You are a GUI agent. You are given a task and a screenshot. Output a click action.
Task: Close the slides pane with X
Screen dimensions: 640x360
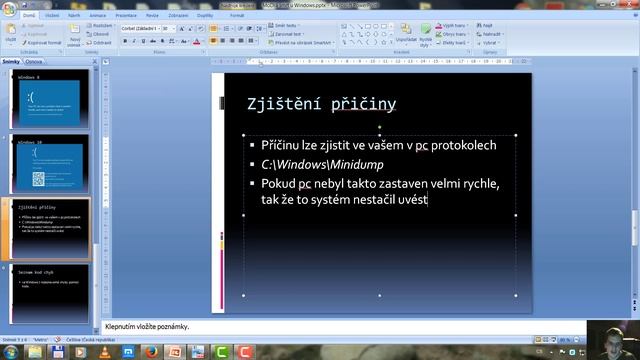(95, 61)
